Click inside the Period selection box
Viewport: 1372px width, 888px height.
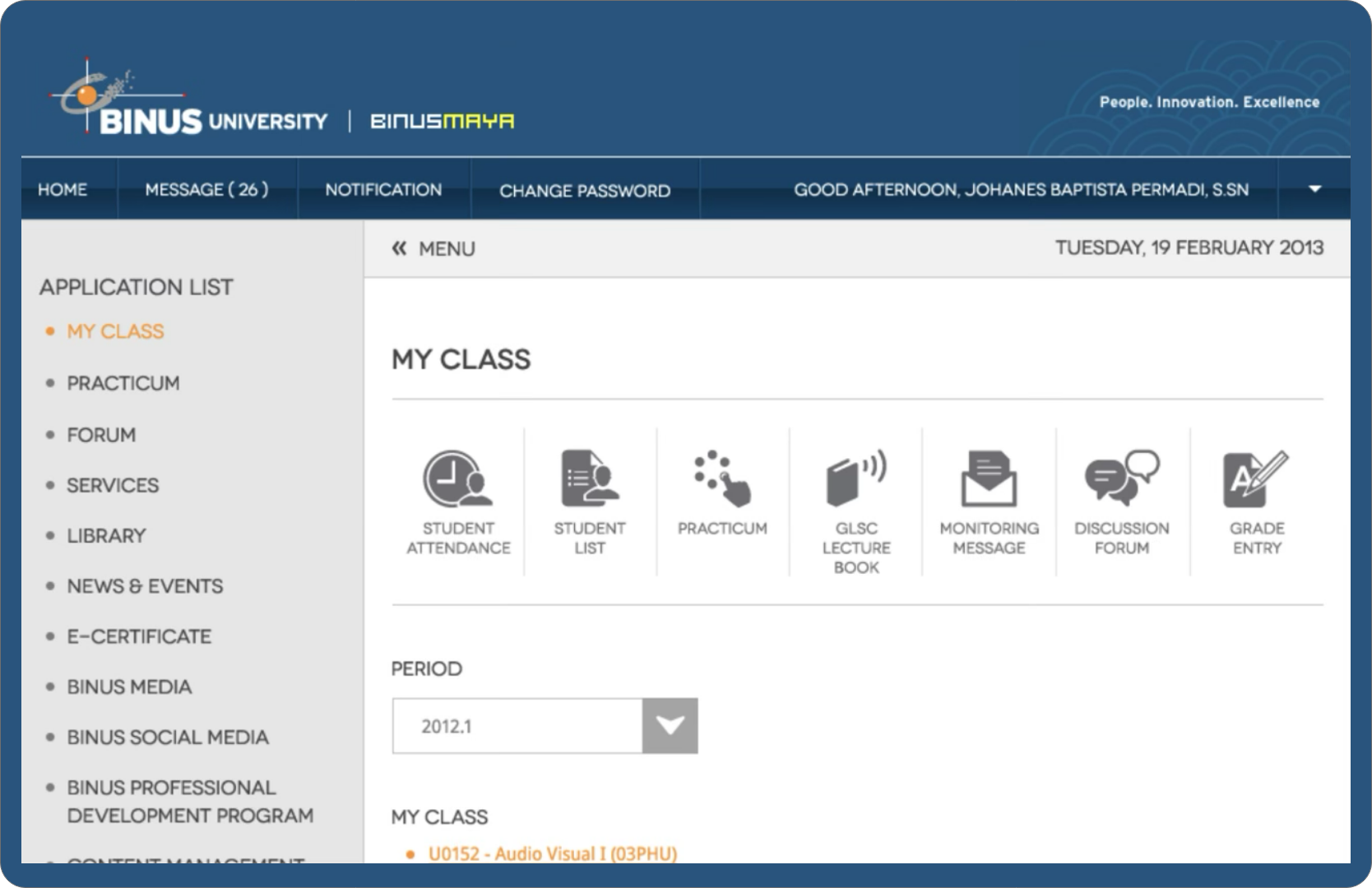pos(516,725)
